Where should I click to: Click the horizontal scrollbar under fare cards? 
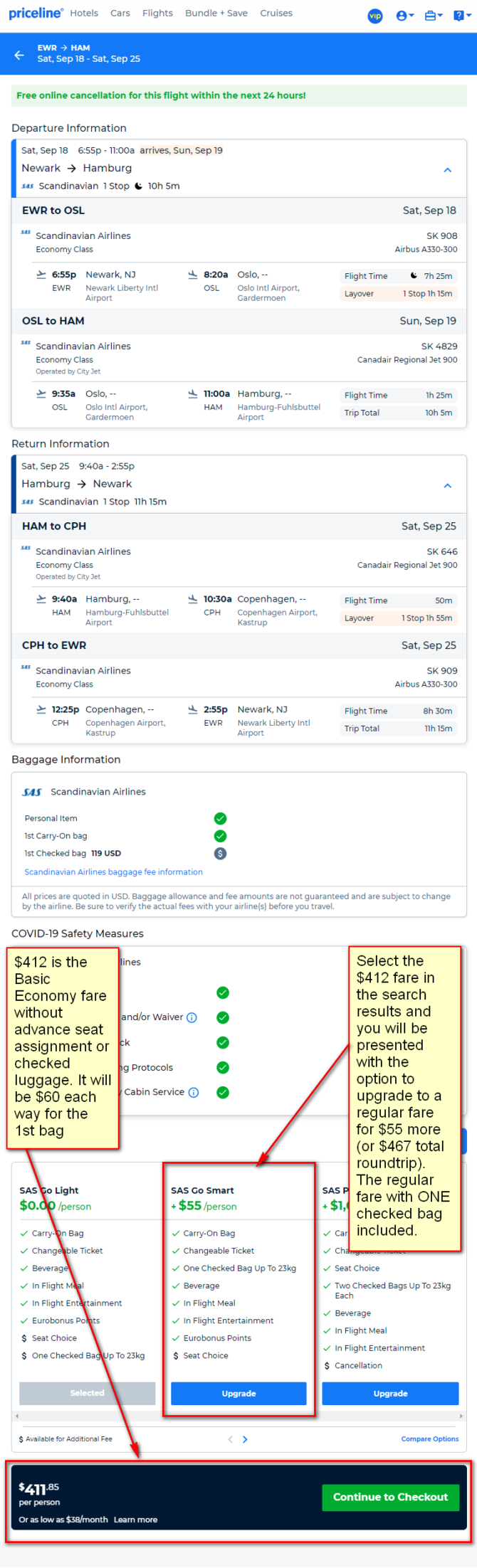pos(239,1416)
